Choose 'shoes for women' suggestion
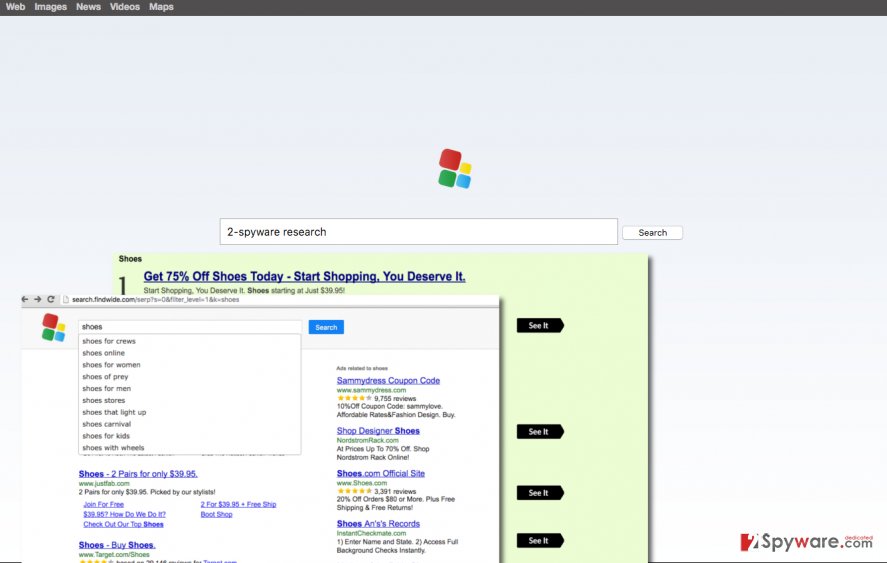This screenshot has height=563, width=887. tap(111, 365)
